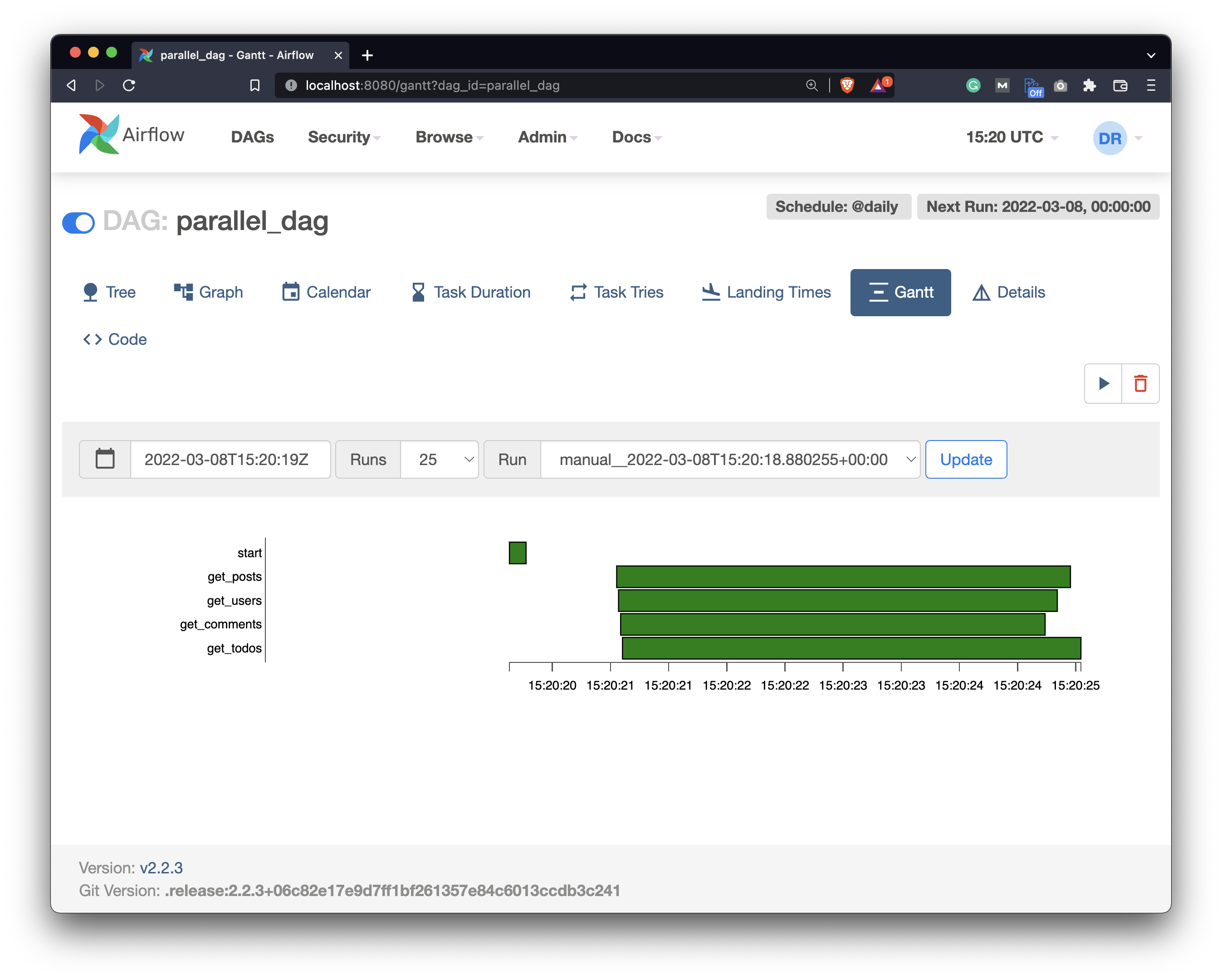Select the Task Tries view
Screen dimensions: 1222x980
[x=616, y=293]
